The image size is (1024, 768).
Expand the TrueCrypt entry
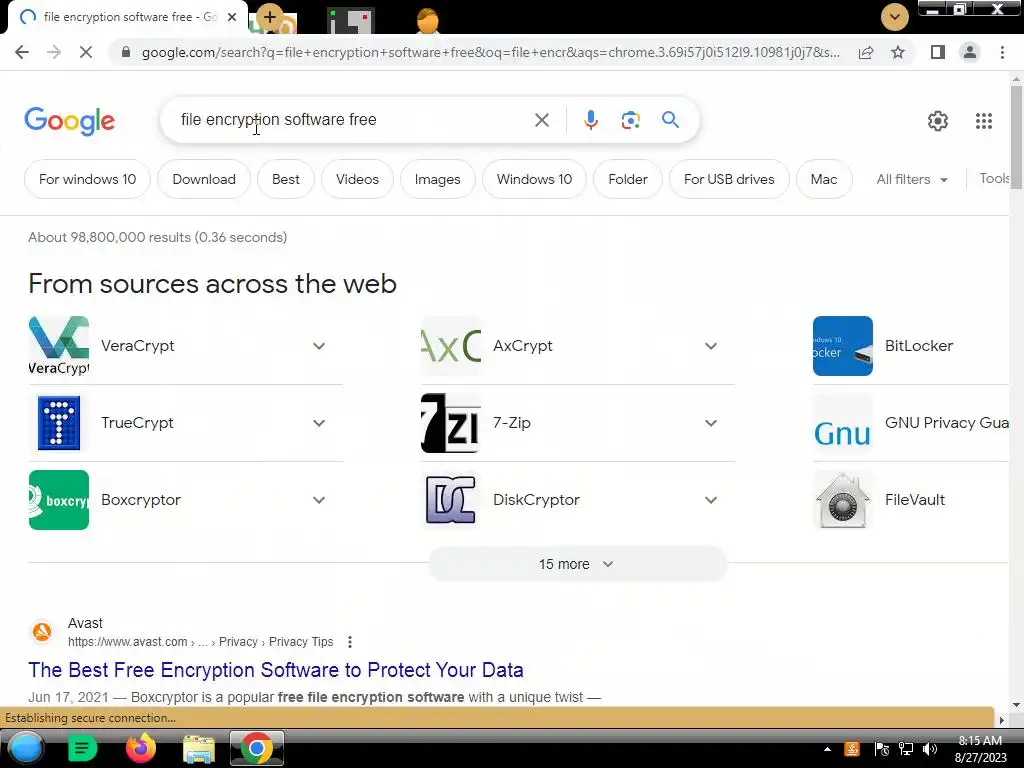tap(319, 423)
